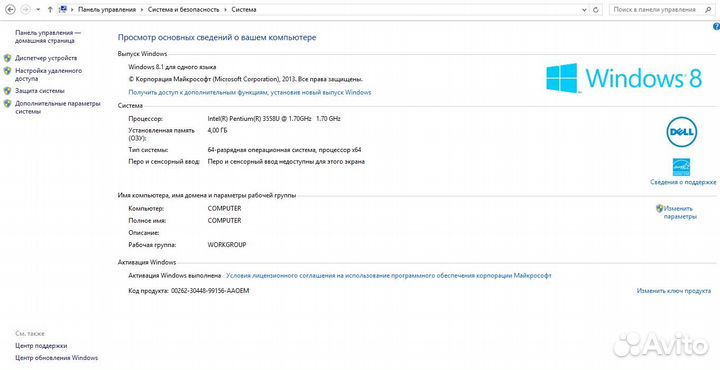Click the 'Windows 8.1 для одного языка' text

(172, 67)
